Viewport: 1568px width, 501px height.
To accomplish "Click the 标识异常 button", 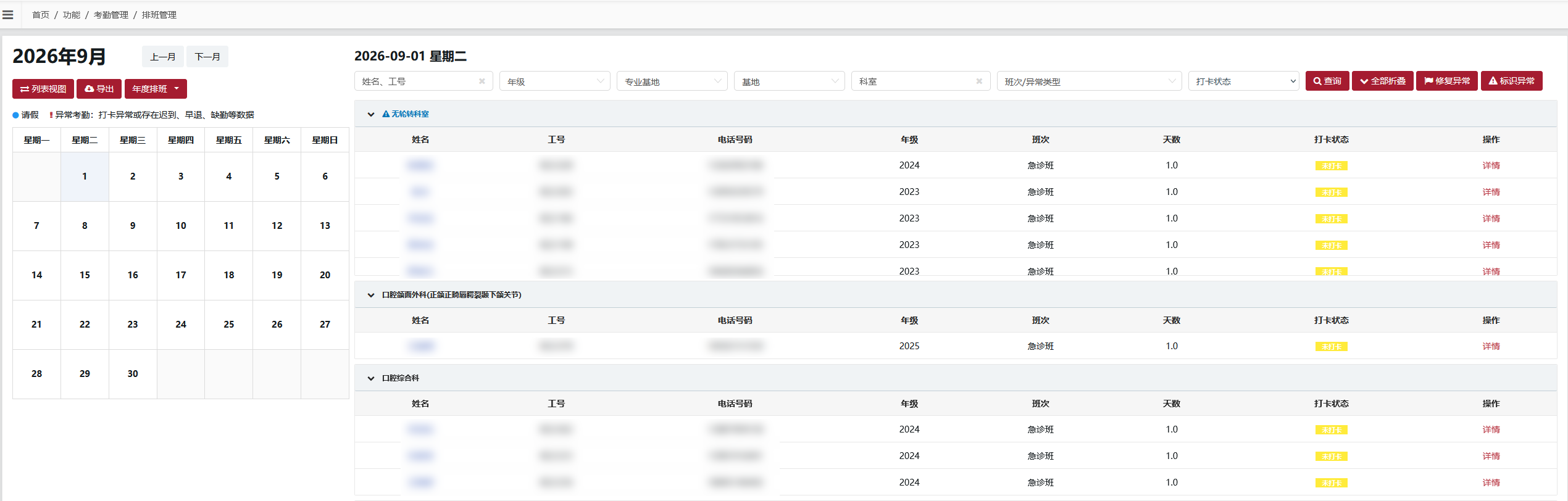I will [x=1512, y=81].
